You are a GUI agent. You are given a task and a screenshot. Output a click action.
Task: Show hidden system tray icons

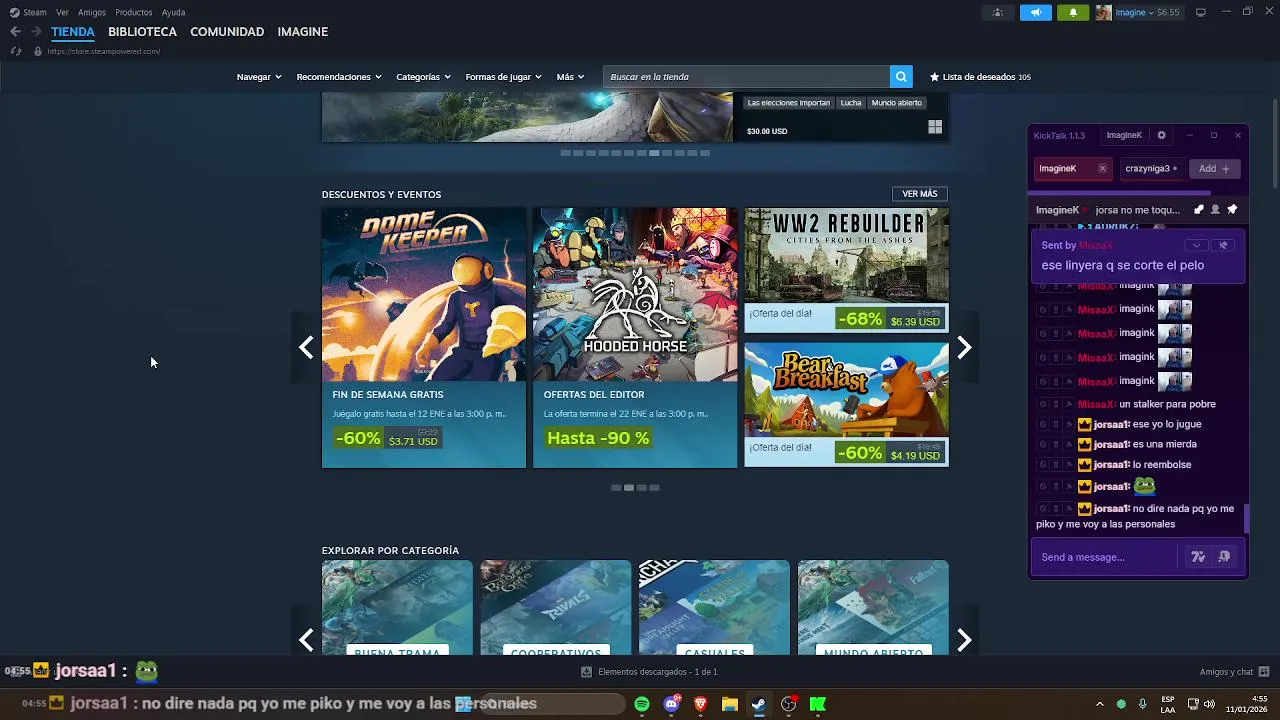pyautogui.click(x=1099, y=704)
